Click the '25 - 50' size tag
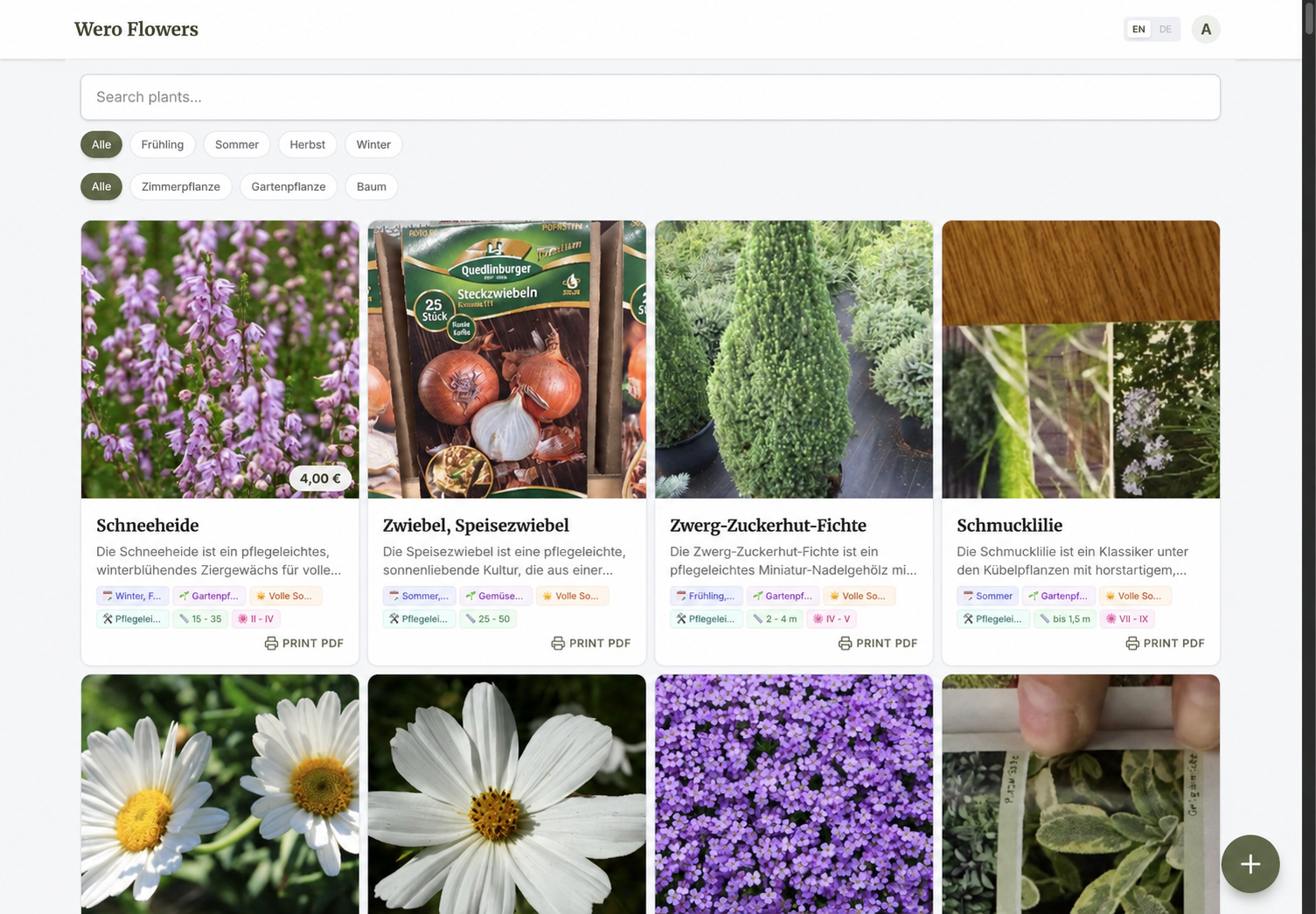Image resolution: width=1316 pixels, height=914 pixels. pos(488,618)
